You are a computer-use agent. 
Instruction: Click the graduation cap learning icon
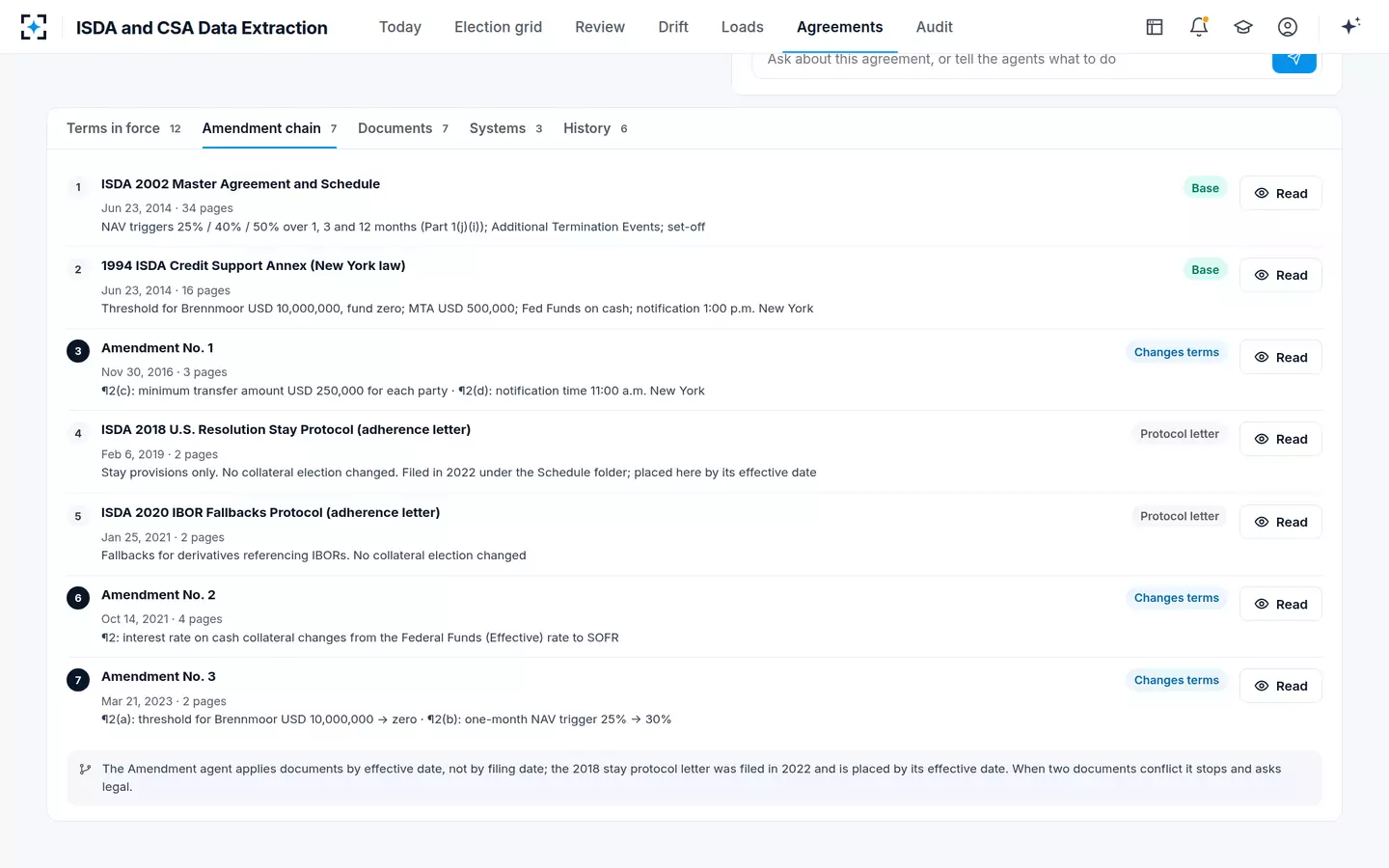click(1243, 27)
